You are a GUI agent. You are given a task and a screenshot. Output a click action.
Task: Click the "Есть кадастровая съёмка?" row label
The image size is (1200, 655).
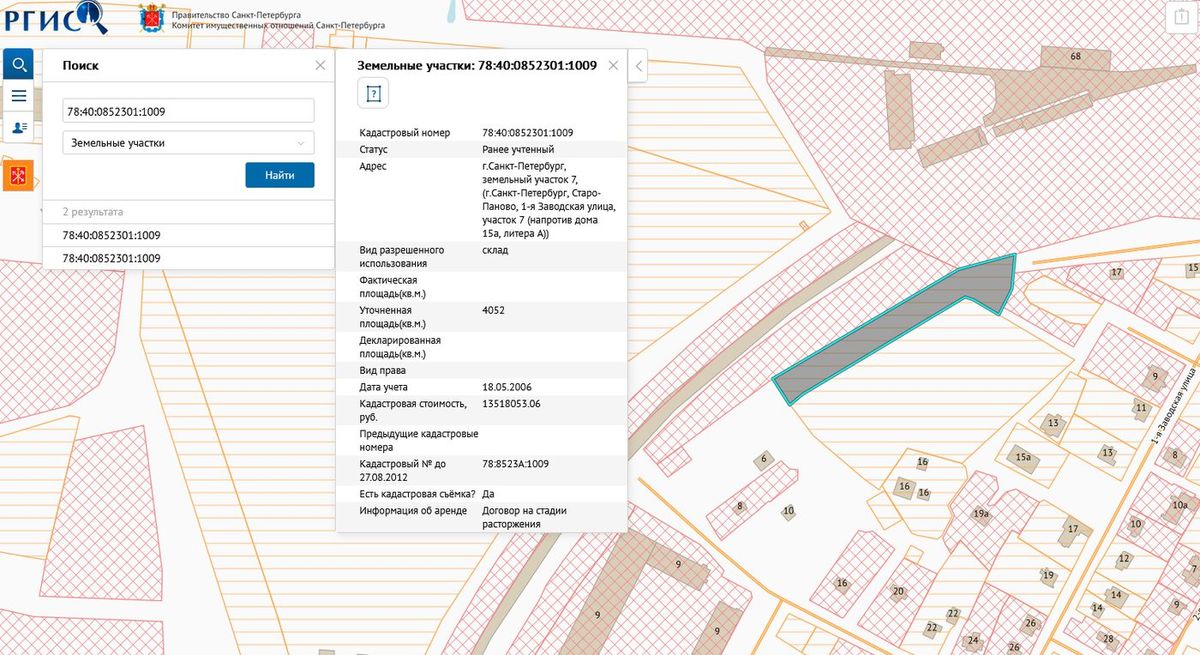(x=417, y=494)
